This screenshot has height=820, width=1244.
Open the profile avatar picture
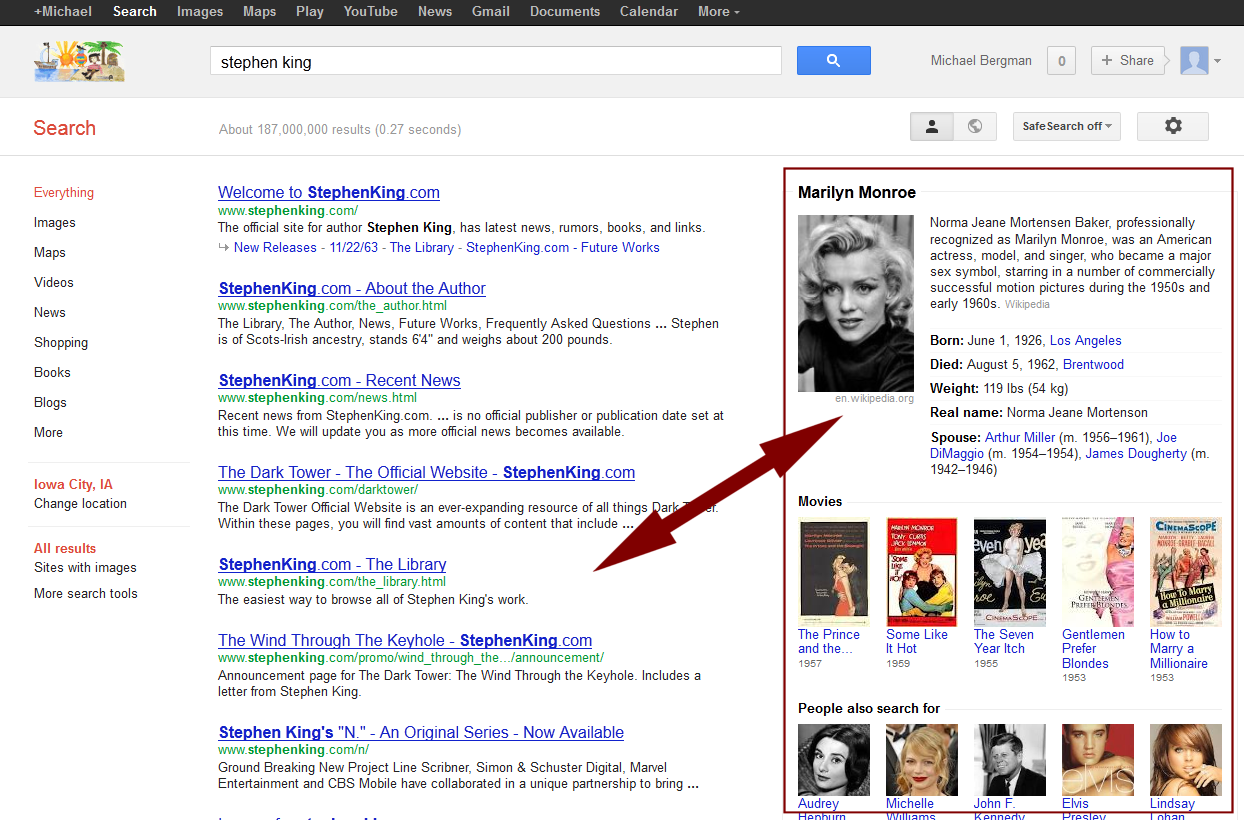pos(1194,61)
